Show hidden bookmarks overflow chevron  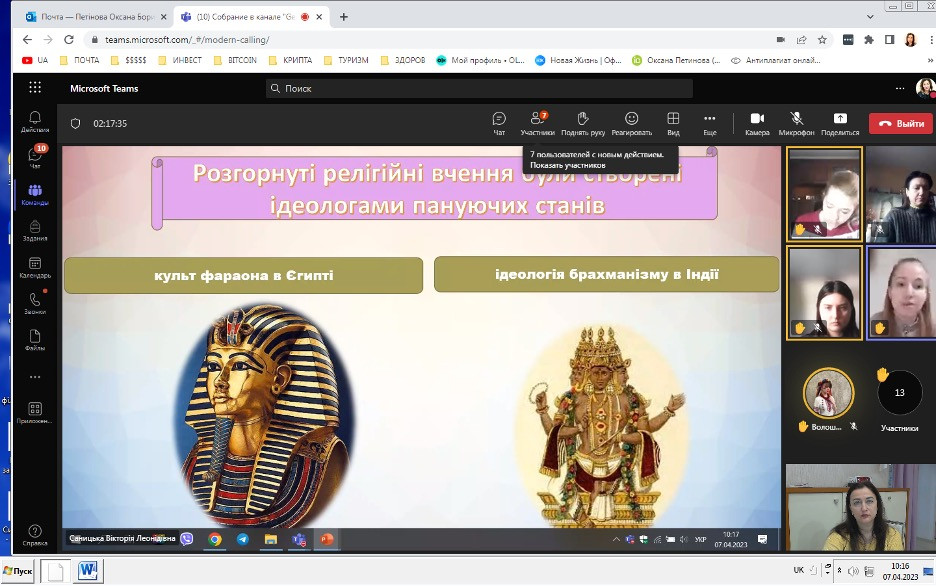click(x=930, y=60)
